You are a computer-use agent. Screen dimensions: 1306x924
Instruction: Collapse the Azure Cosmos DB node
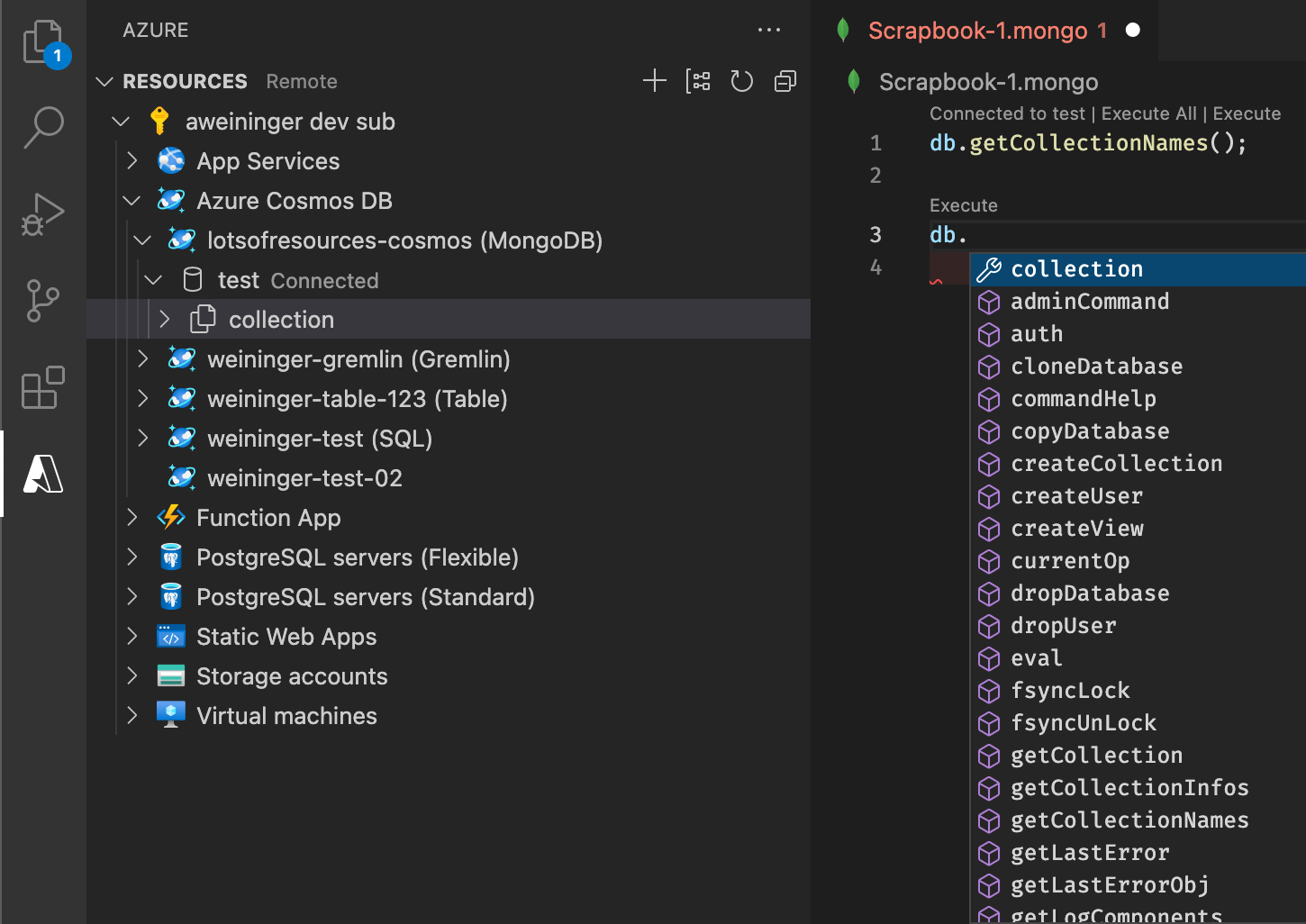point(132,200)
